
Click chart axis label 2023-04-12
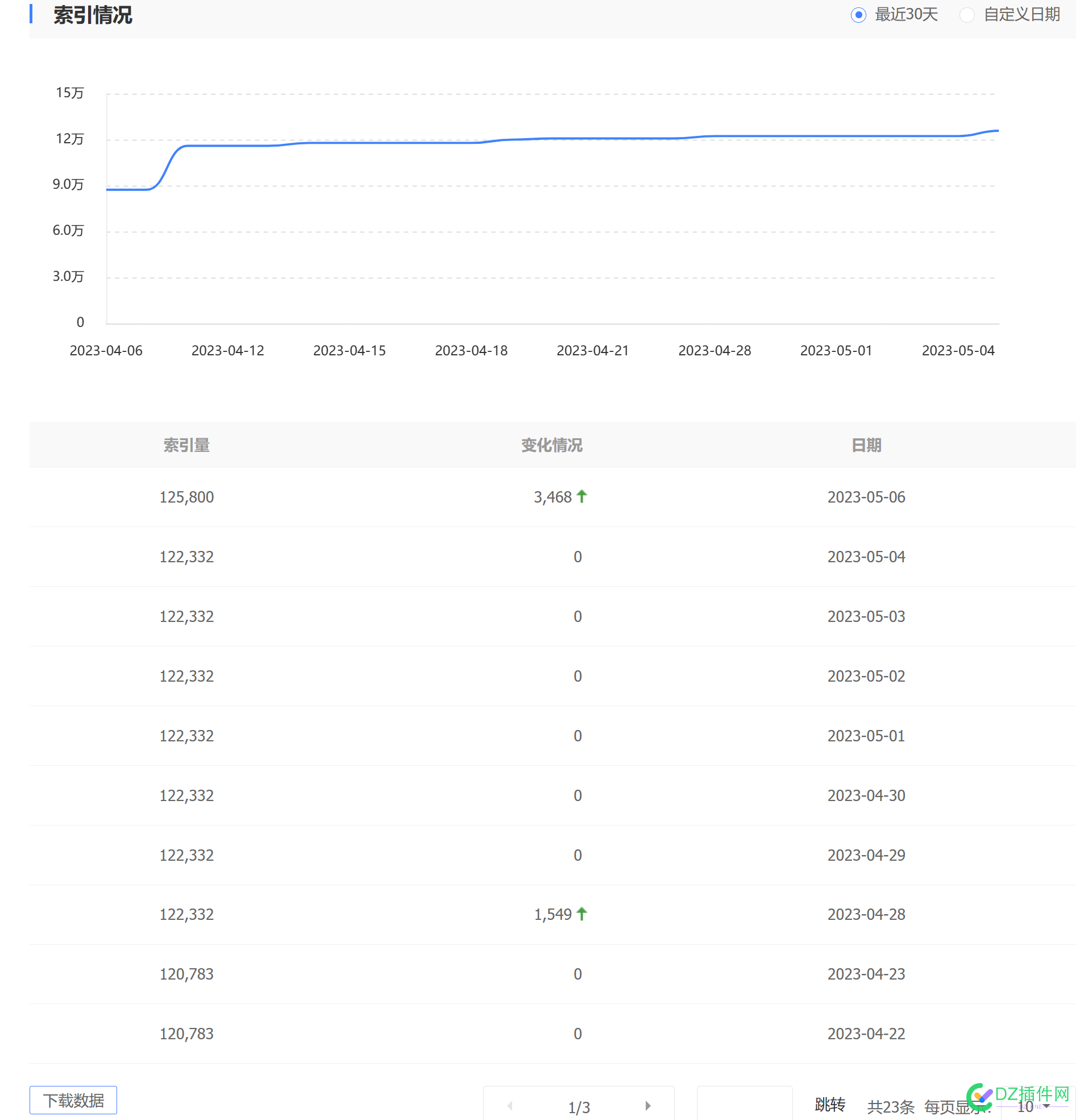click(x=227, y=350)
